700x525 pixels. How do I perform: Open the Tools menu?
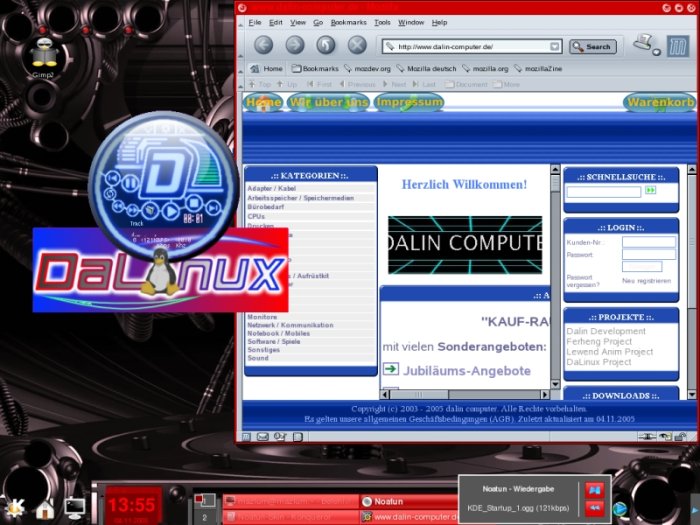[382, 22]
